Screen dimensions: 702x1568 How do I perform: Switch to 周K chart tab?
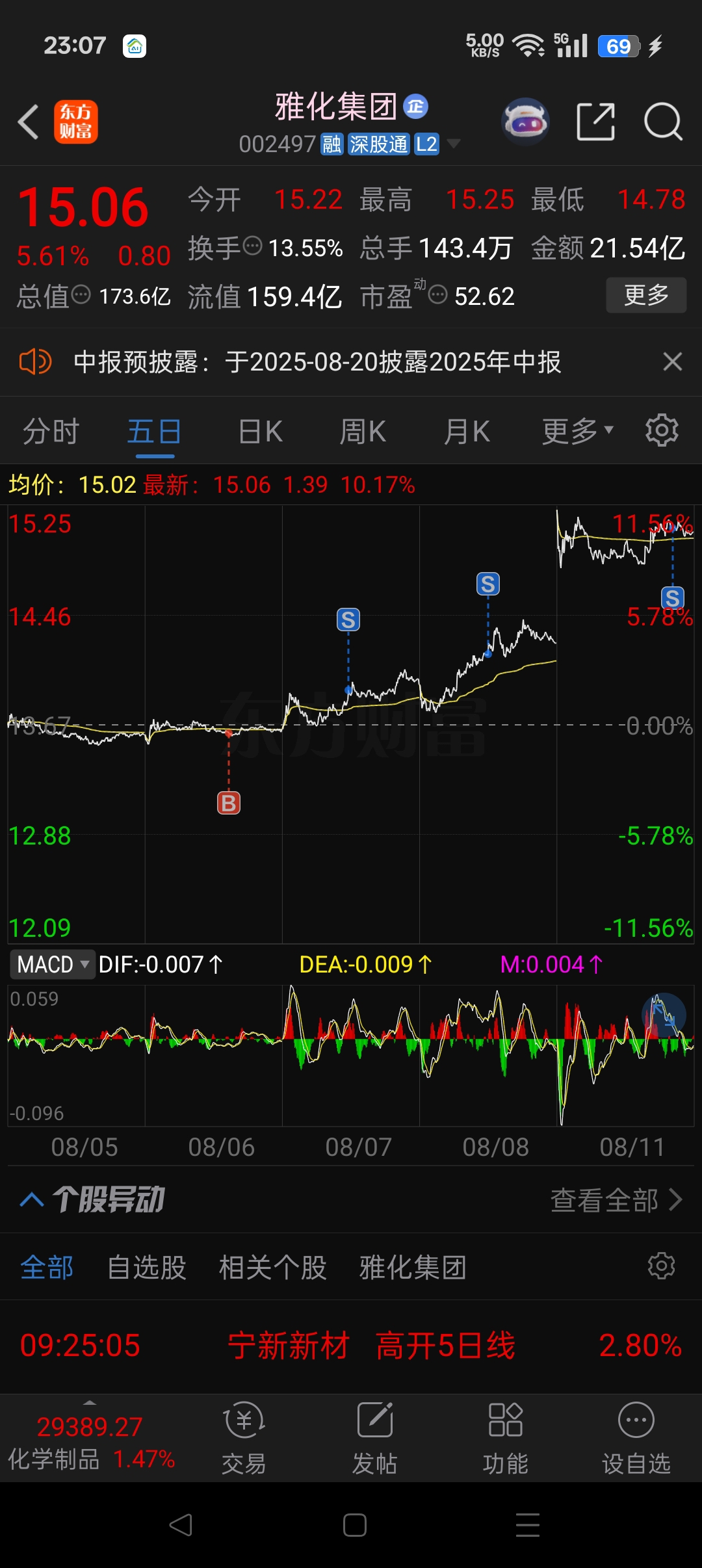pyautogui.click(x=363, y=431)
